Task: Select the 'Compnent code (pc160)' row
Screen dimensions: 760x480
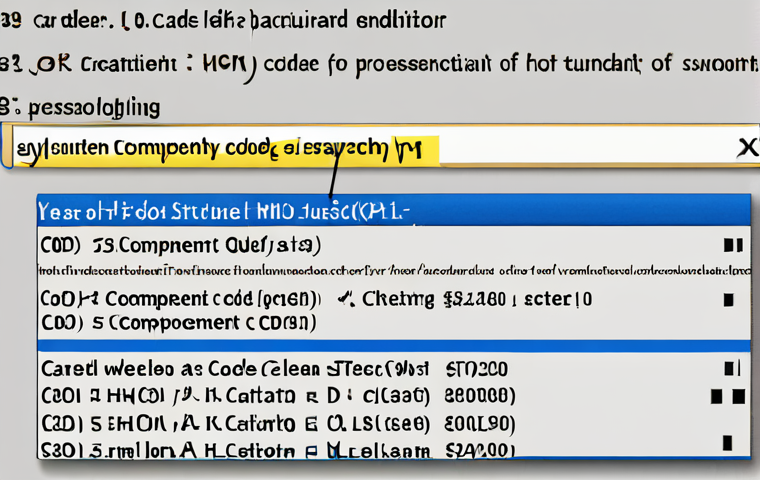Action: [x=180, y=298]
